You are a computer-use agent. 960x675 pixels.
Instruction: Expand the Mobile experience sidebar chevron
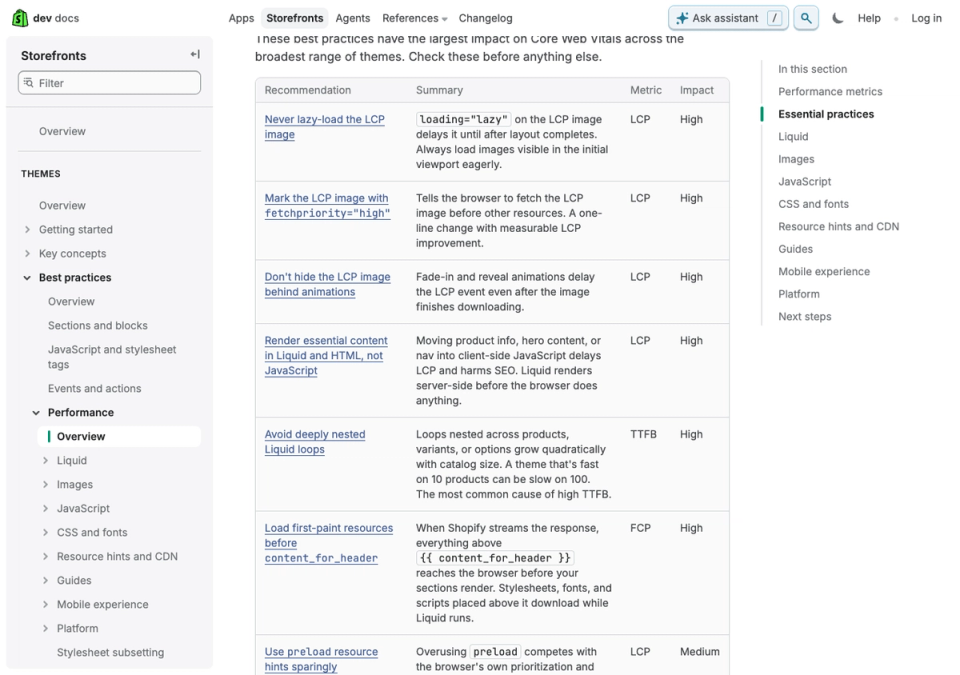click(x=45, y=604)
